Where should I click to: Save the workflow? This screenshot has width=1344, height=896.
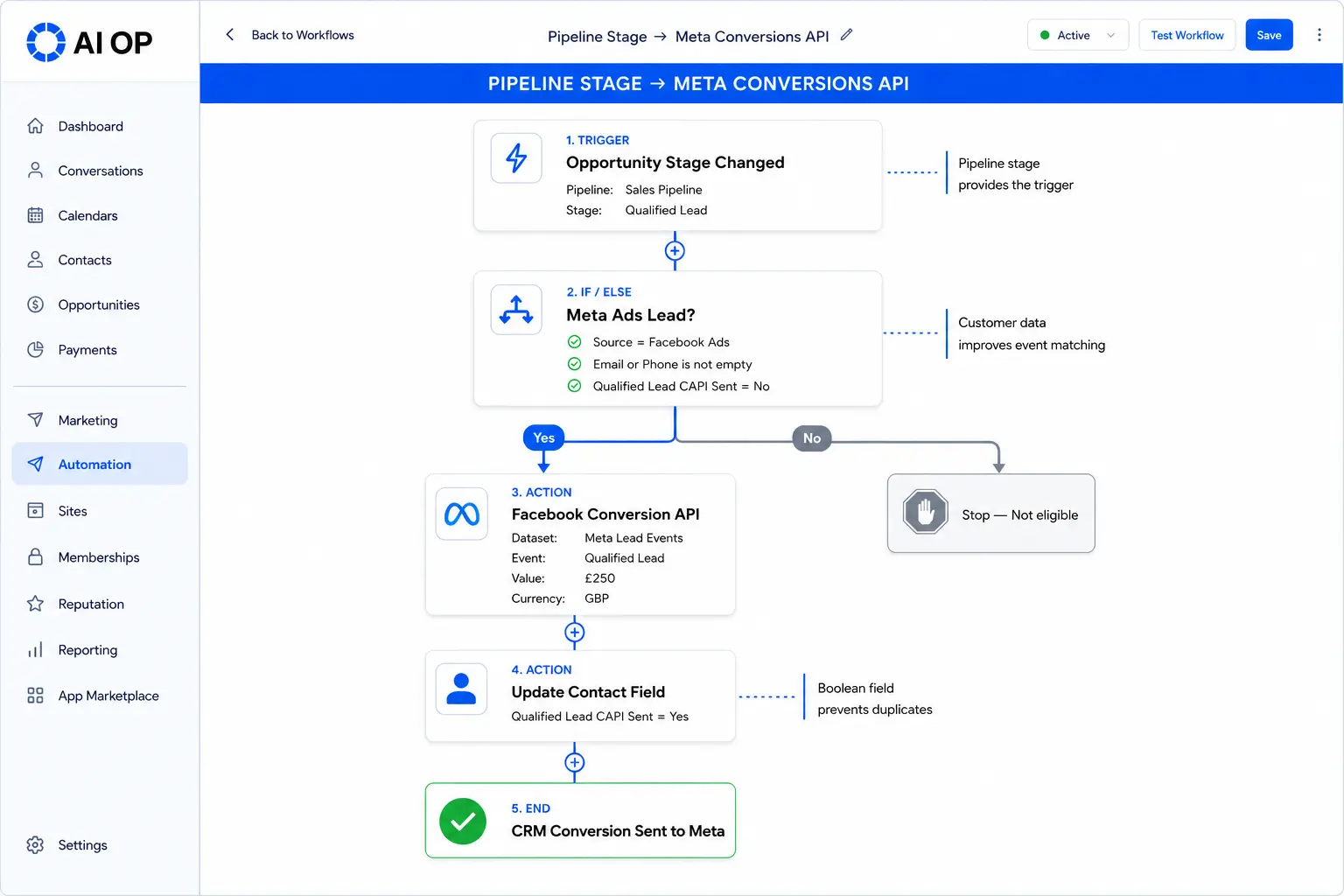tap(1269, 35)
